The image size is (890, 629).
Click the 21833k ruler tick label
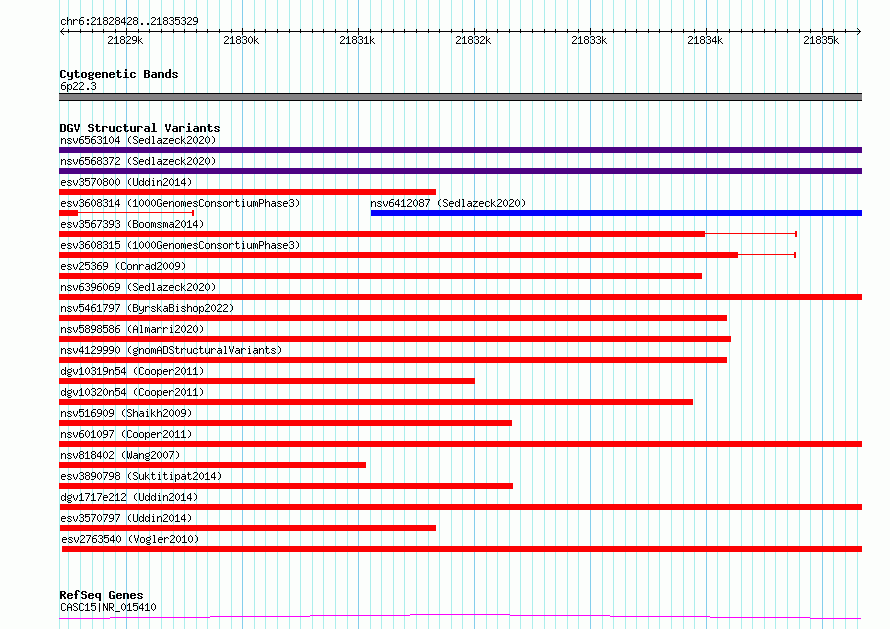point(589,40)
